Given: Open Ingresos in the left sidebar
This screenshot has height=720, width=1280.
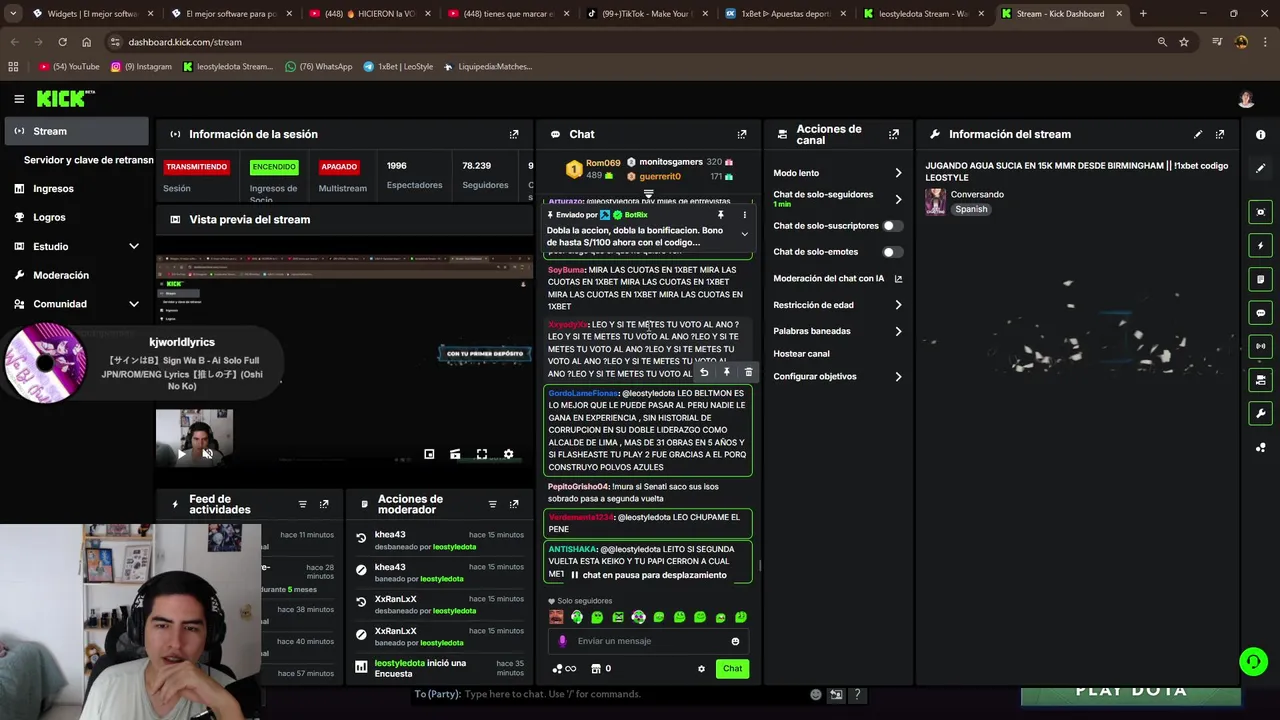Looking at the screenshot, I should click(x=76, y=188).
